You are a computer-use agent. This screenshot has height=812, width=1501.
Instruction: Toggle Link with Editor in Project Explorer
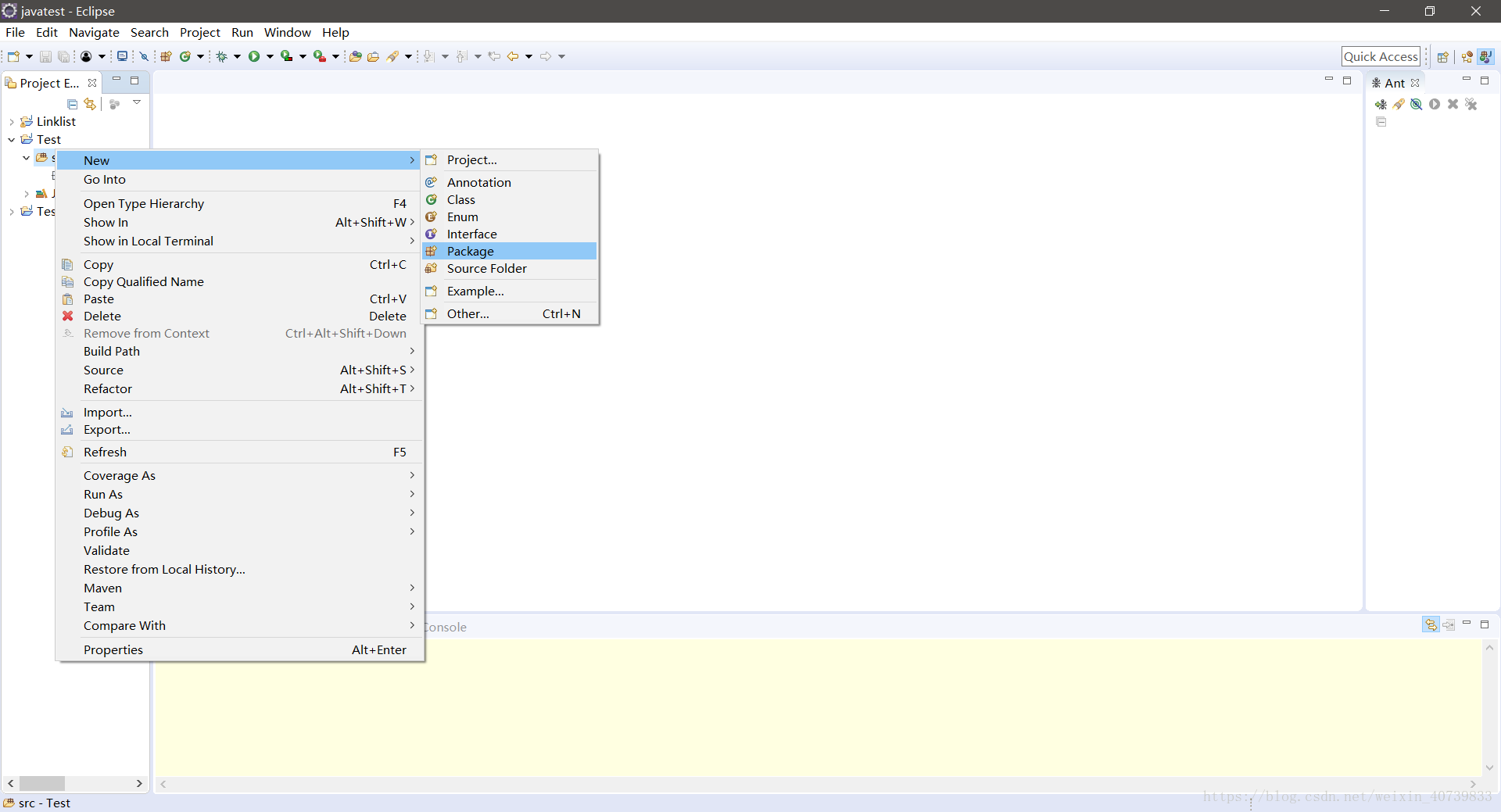click(90, 104)
